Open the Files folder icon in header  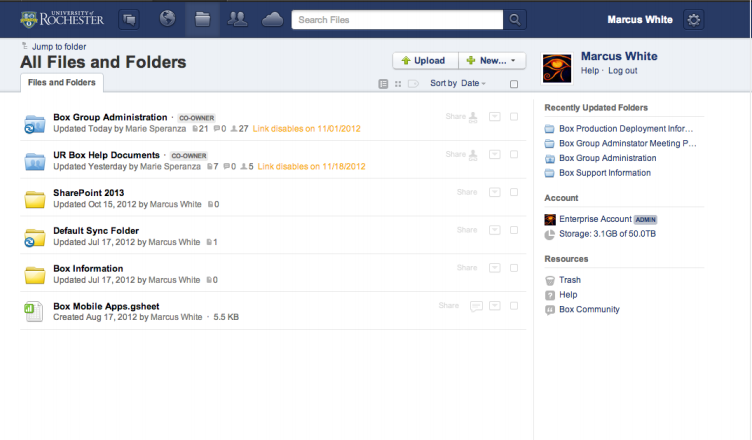[x=202, y=20]
